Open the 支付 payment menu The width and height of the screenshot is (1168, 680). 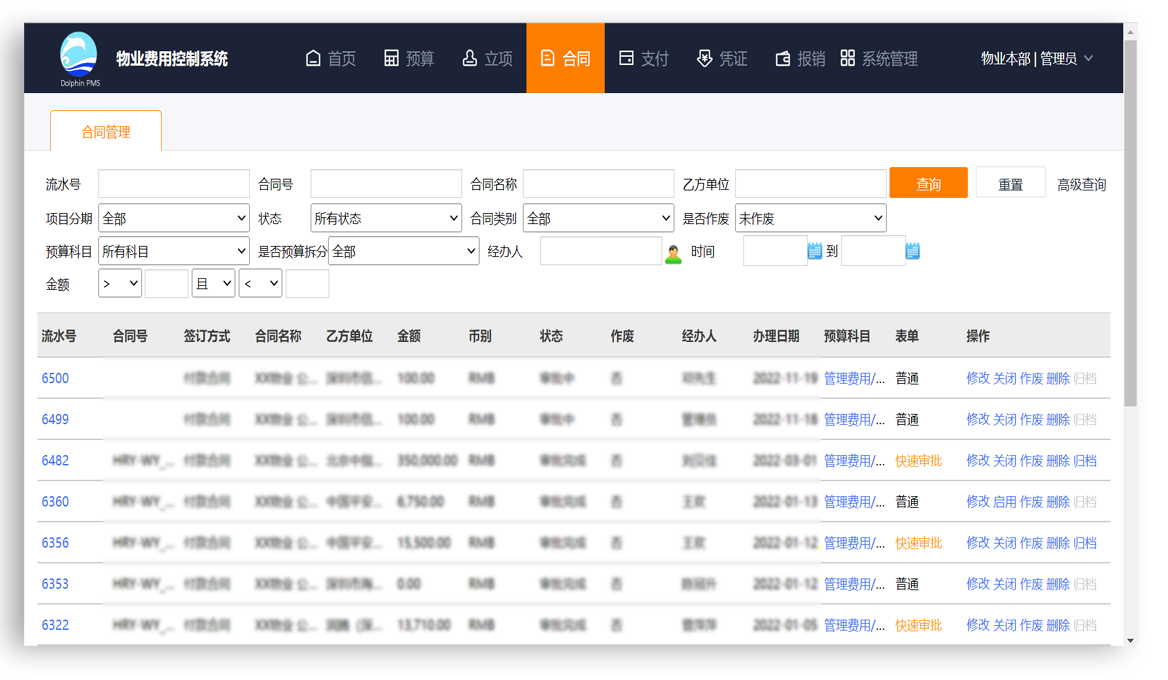click(644, 59)
